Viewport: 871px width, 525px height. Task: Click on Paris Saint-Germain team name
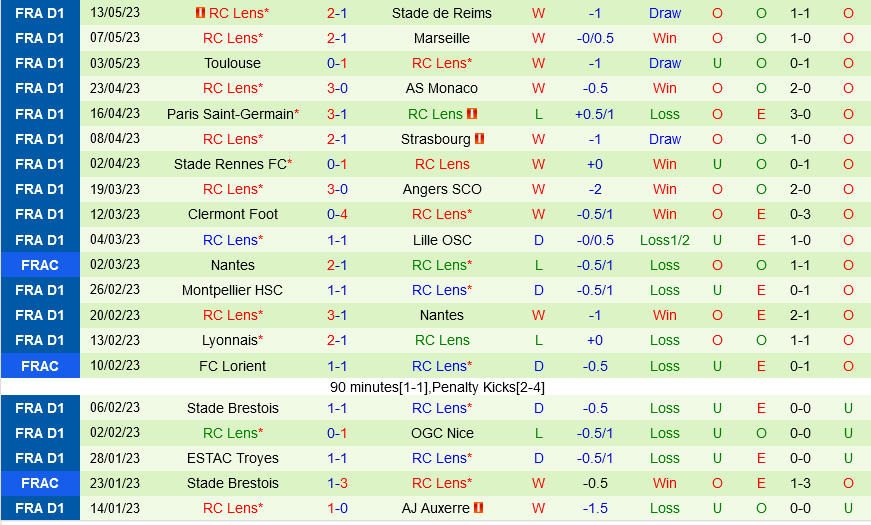(230, 114)
